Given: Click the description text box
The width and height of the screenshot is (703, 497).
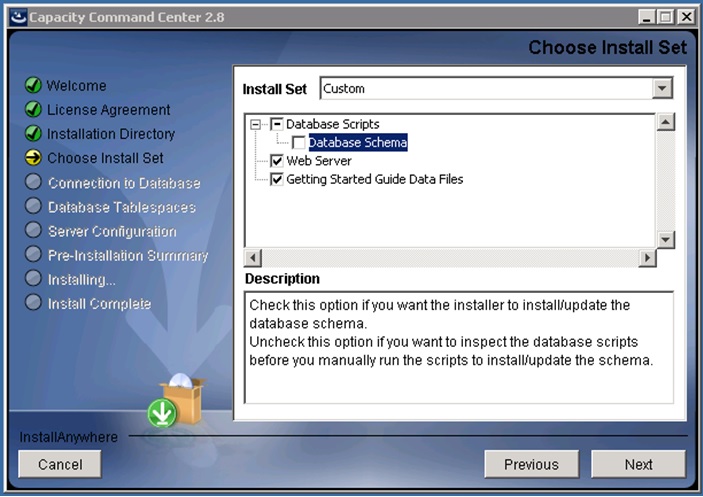Looking at the screenshot, I should [459, 347].
